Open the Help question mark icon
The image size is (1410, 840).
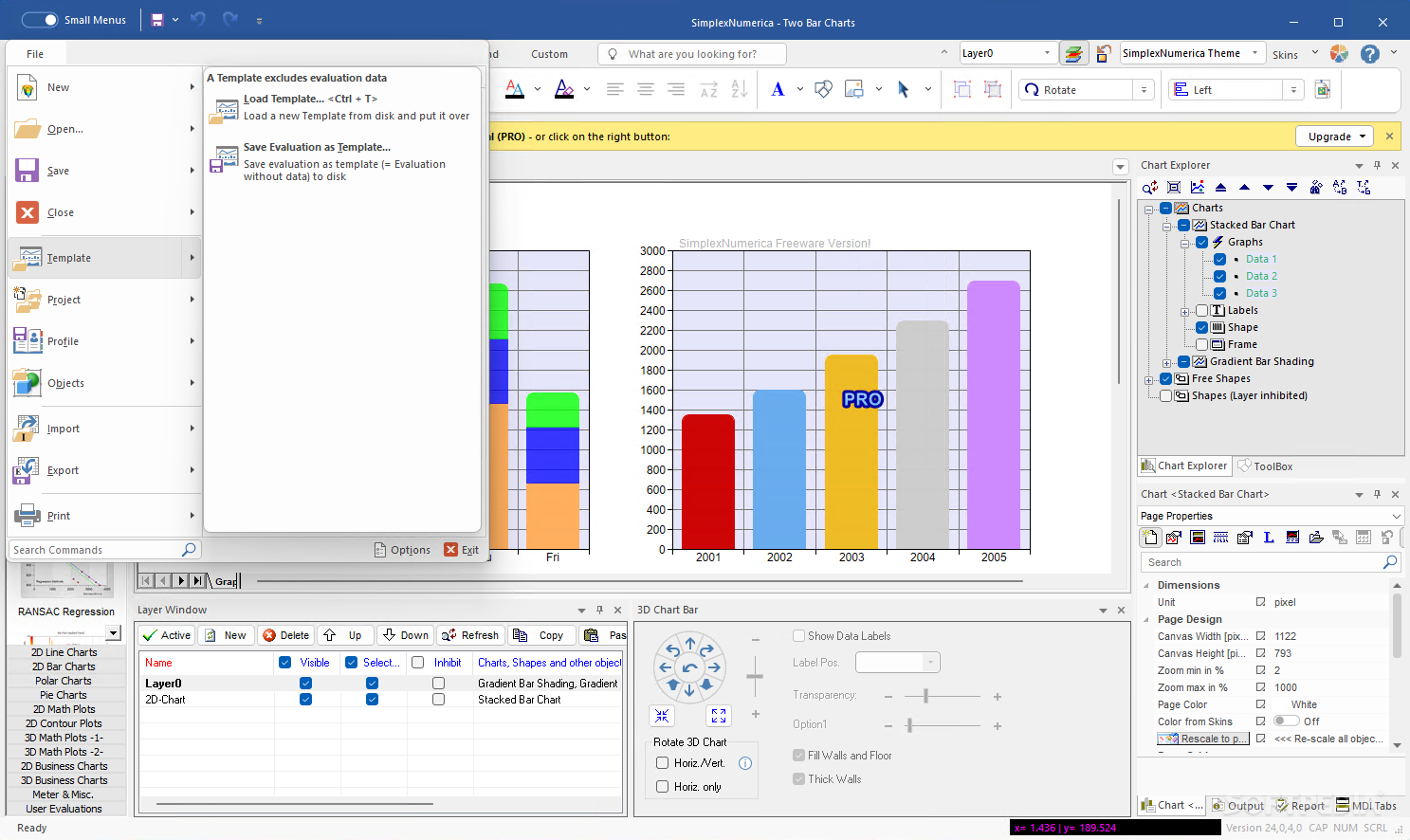point(1369,54)
